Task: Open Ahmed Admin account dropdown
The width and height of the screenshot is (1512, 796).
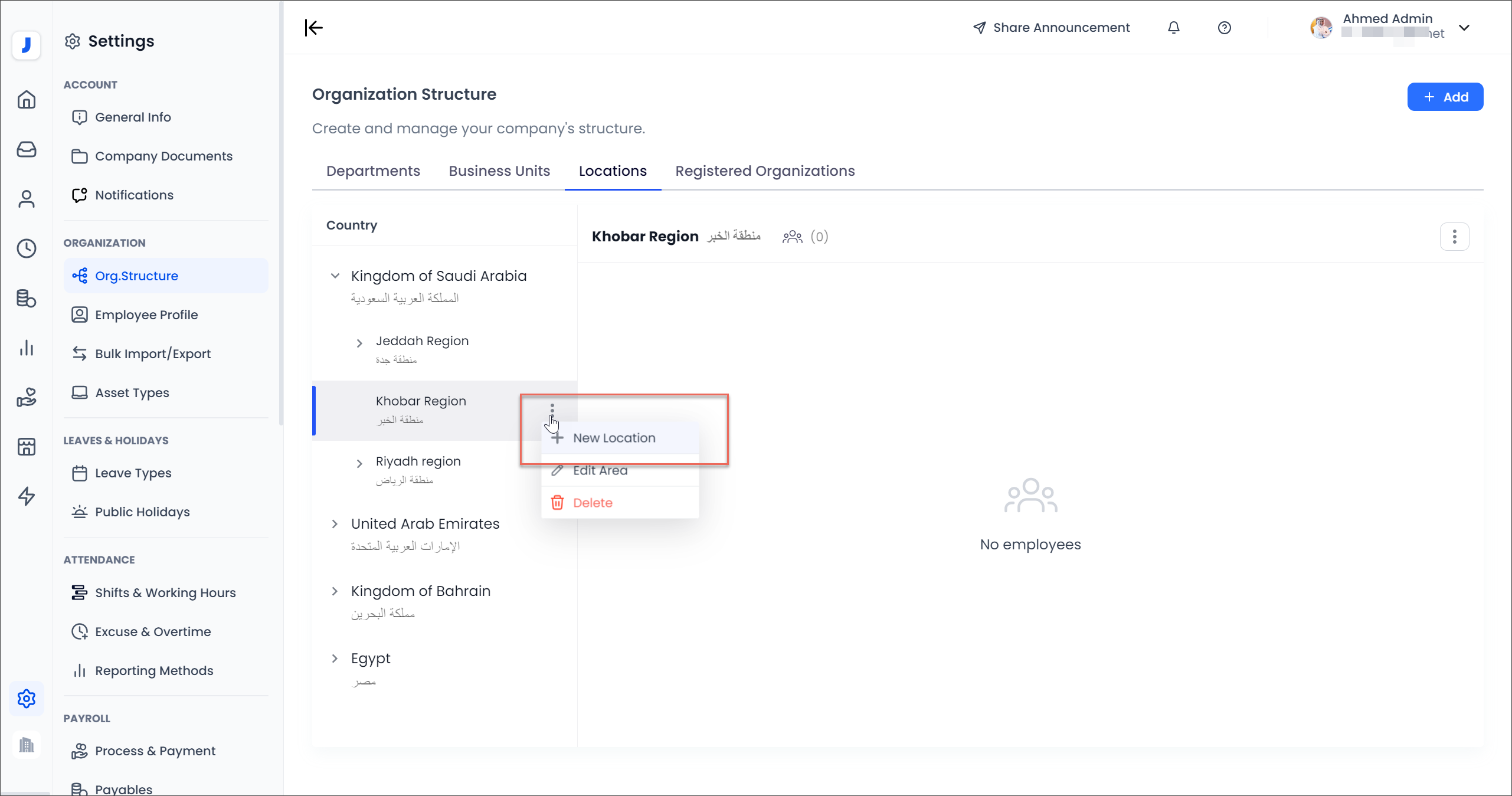Action: pyautogui.click(x=1464, y=28)
